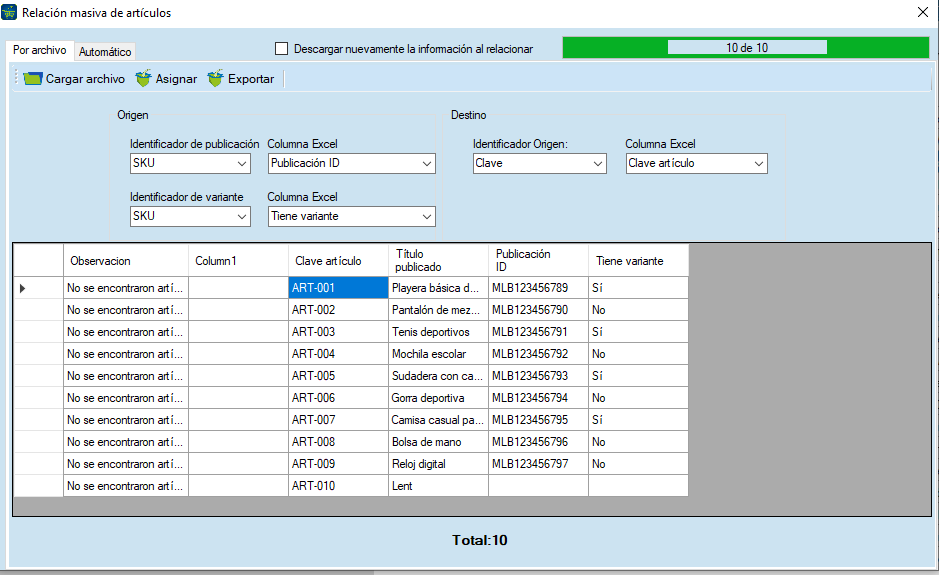Select the ART-004 cell
The width and height of the screenshot is (939, 575).
[x=338, y=354]
